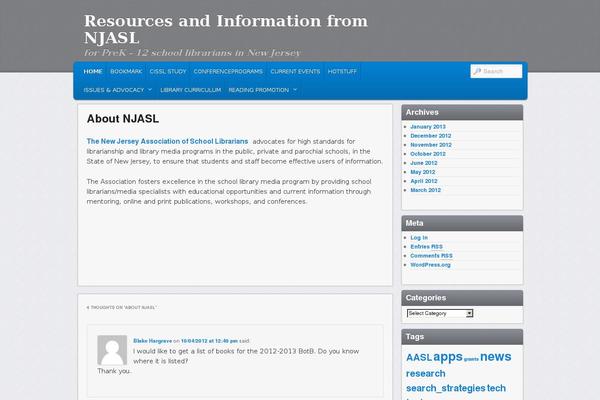Open the October 2012 archive
Viewport: 600px width, 400px height.
point(428,154)
